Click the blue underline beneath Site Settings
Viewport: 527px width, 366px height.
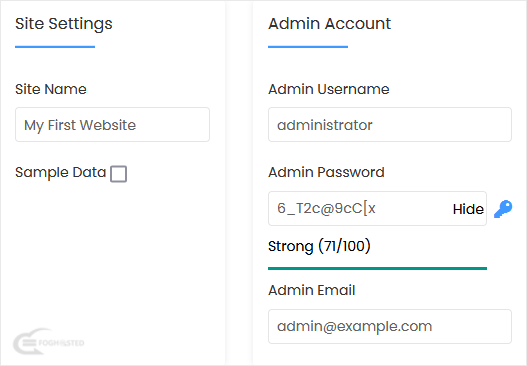click(55, 47)
